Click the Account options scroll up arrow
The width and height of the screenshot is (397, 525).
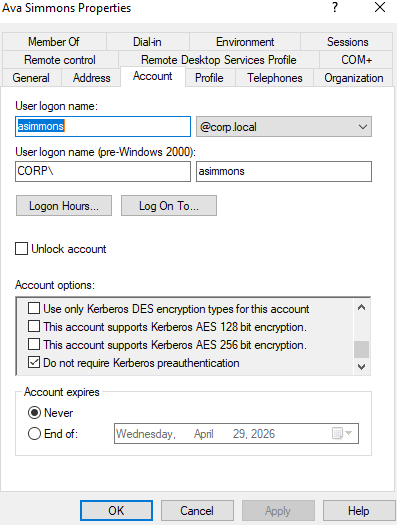362,307
